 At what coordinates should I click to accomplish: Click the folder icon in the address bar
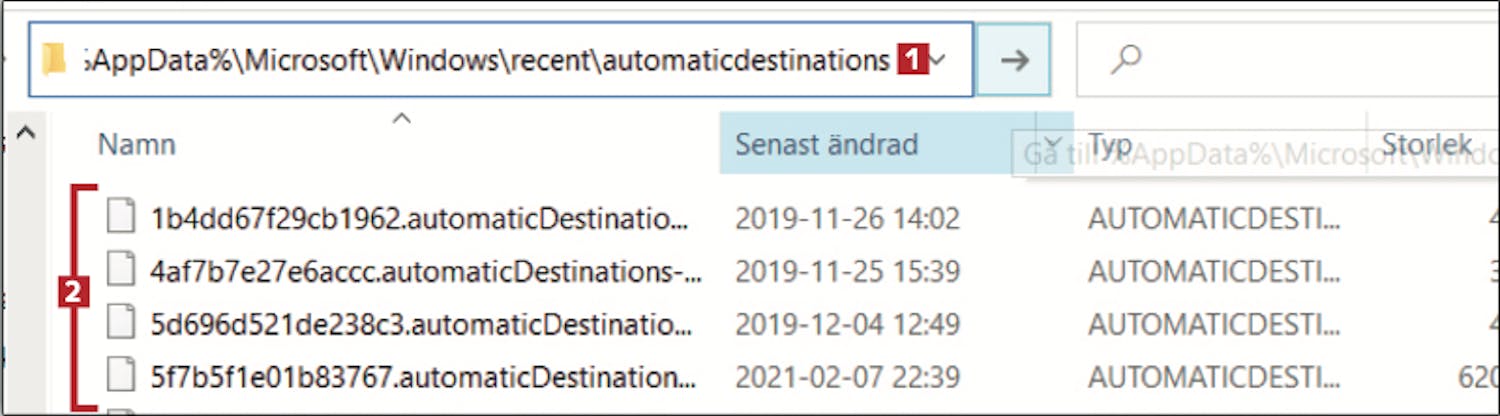click(x=54, y=61)
